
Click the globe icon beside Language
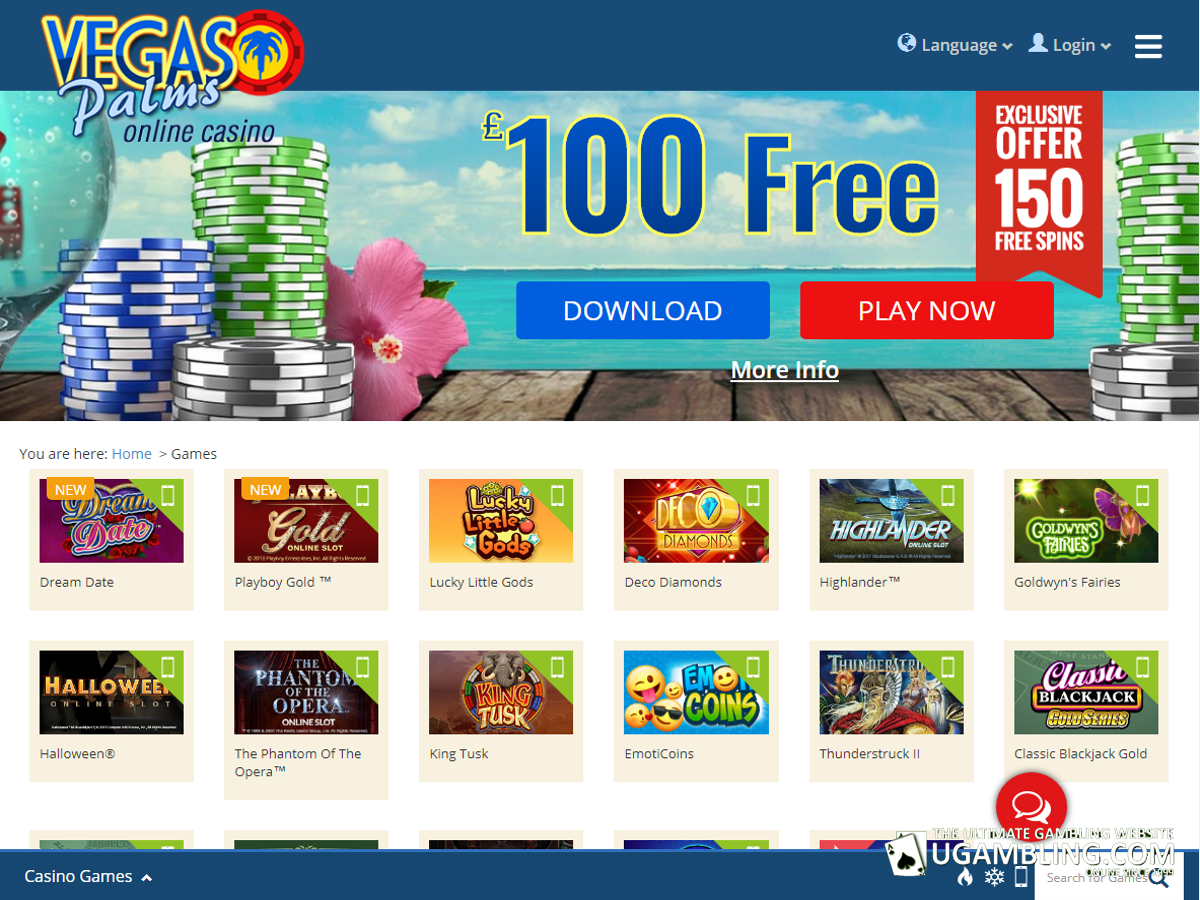pyautogui.click(x=907, y=43)
